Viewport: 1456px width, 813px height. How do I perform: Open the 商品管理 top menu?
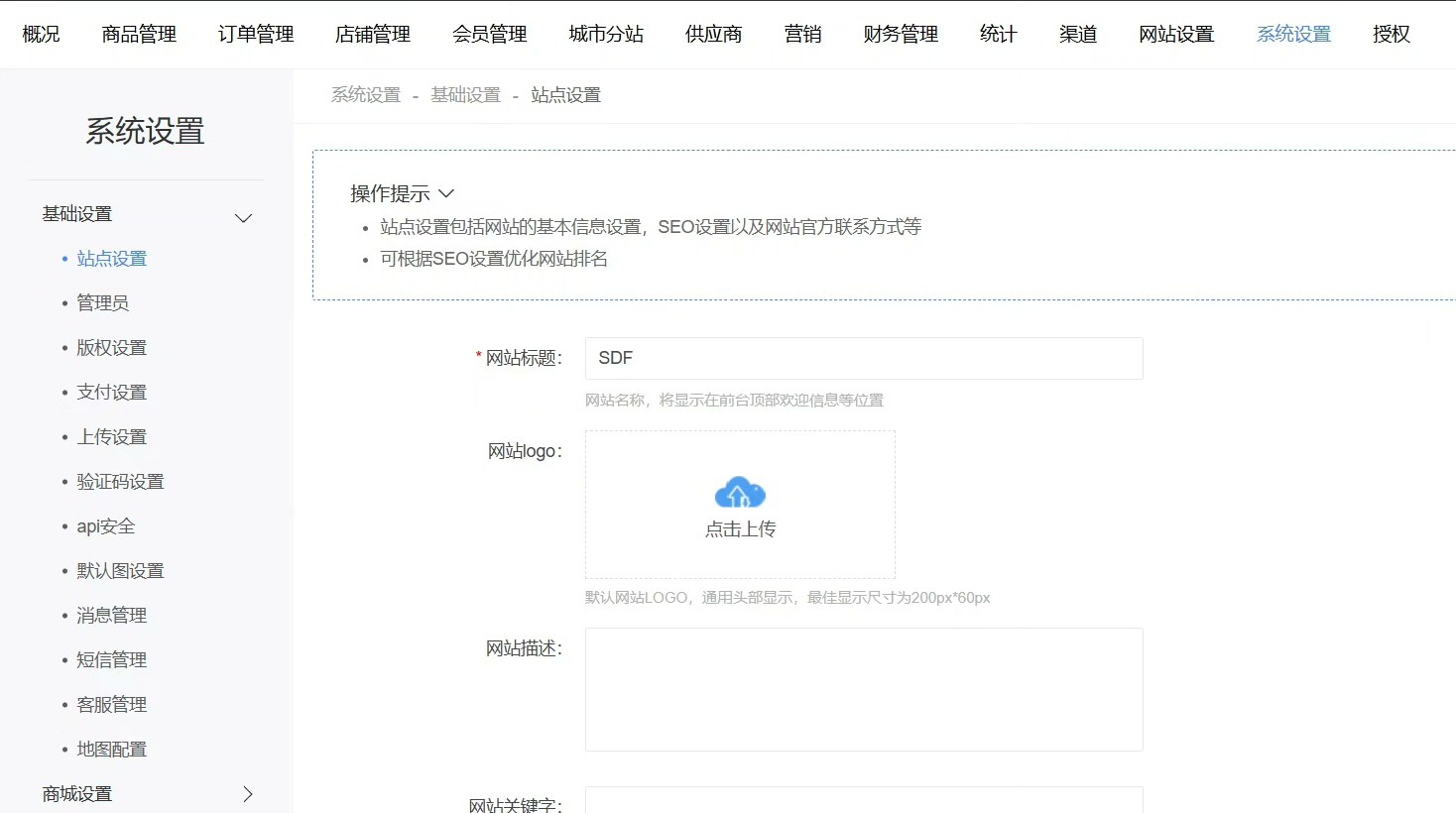click(x=139, y=34)
